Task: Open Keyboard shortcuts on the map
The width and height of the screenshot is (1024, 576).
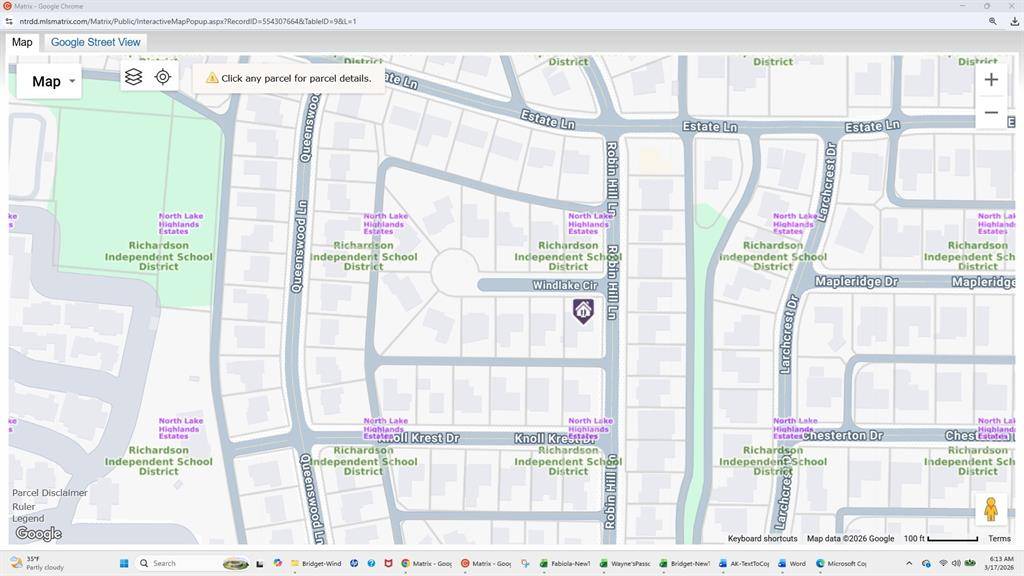Action: pyautogui.click(x=762, y=539)
